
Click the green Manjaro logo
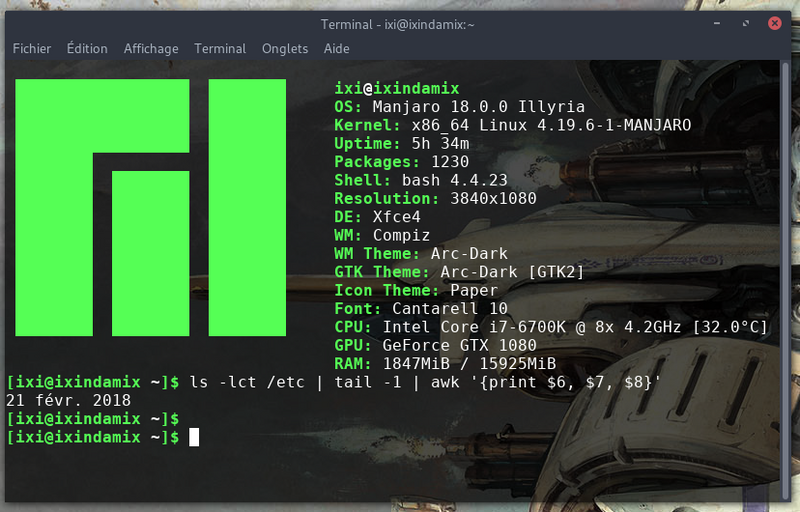(151, 207)
